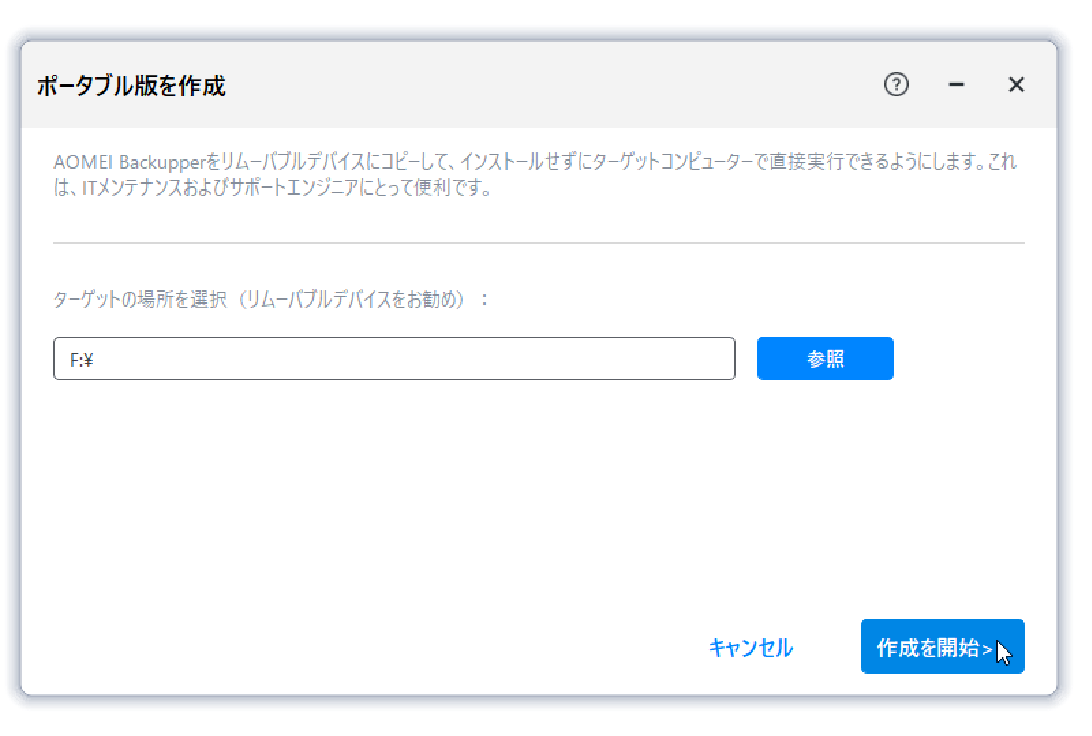Cancel using the キャンセル link

(751, 648)
